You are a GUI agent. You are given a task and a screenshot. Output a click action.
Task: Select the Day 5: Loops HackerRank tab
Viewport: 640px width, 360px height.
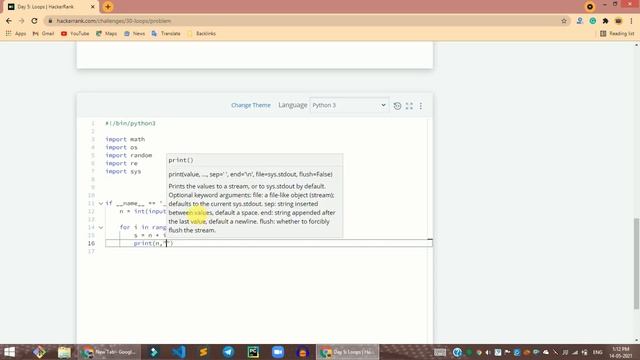pyautogui.click(x=51, y=7)
